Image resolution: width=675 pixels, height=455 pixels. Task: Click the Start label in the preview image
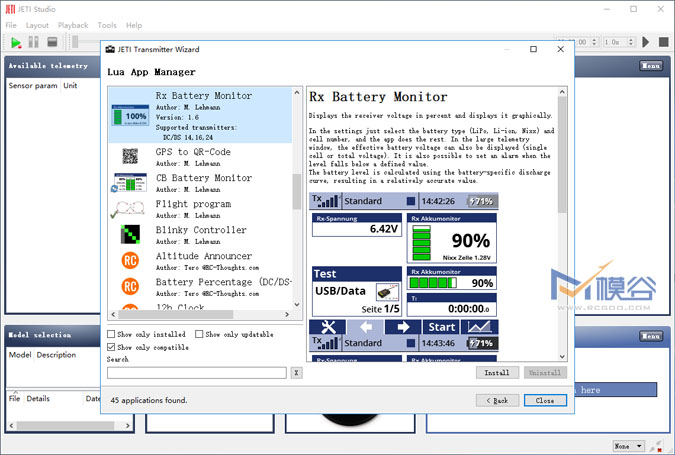coord(441,327)
